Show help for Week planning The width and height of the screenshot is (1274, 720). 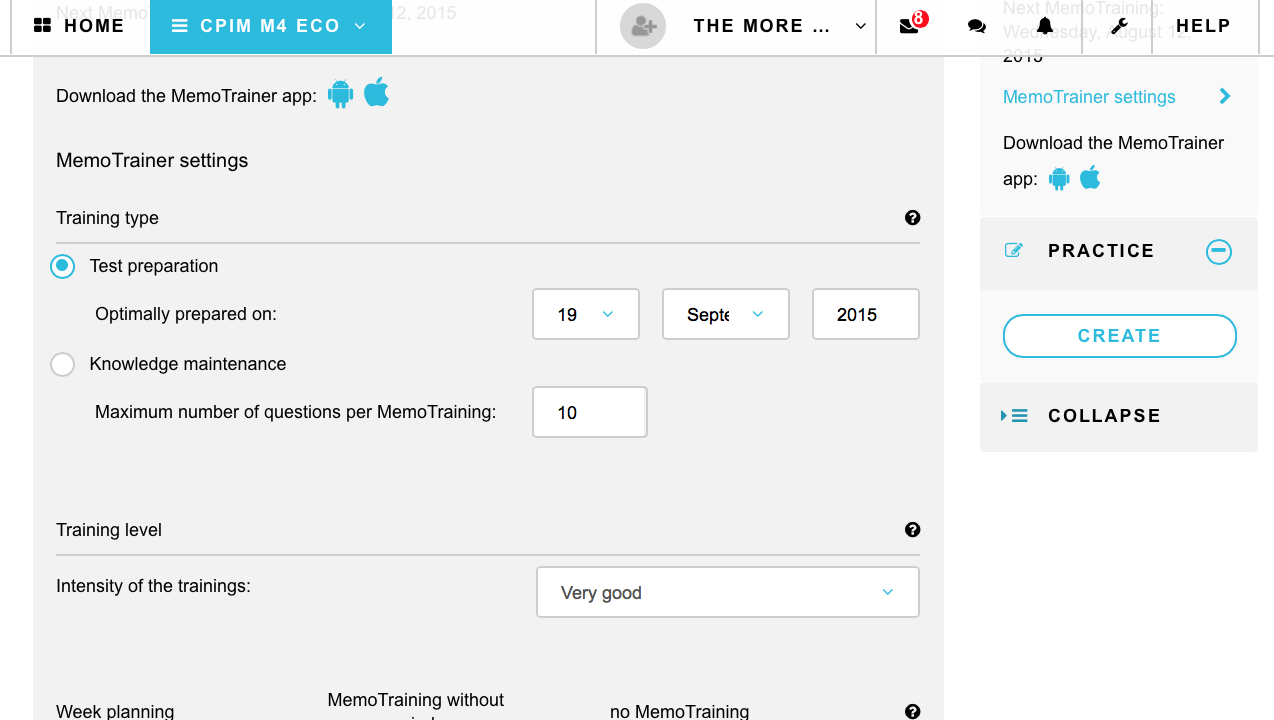(x=912, y=712)
